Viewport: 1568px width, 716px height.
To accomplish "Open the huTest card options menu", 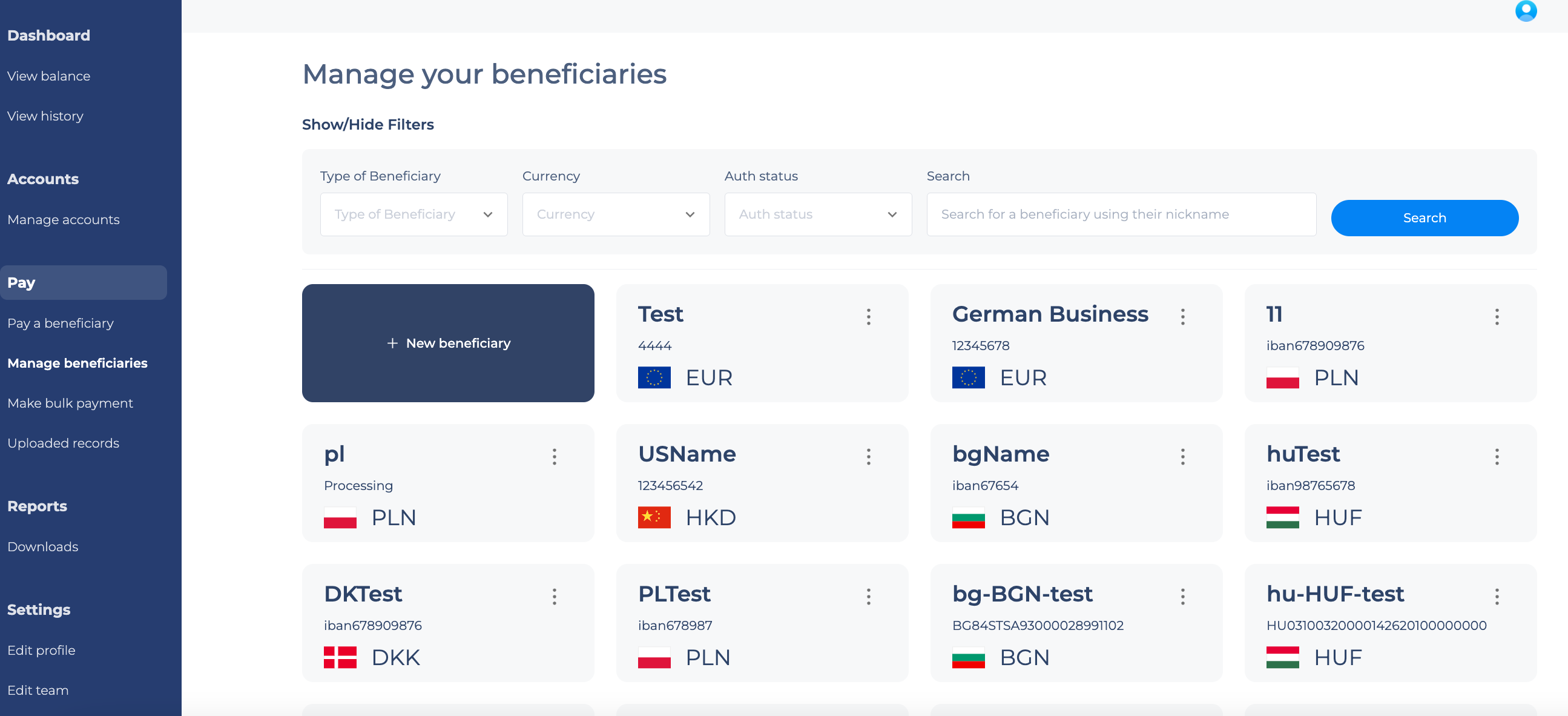I will (x=1497, y=457).
